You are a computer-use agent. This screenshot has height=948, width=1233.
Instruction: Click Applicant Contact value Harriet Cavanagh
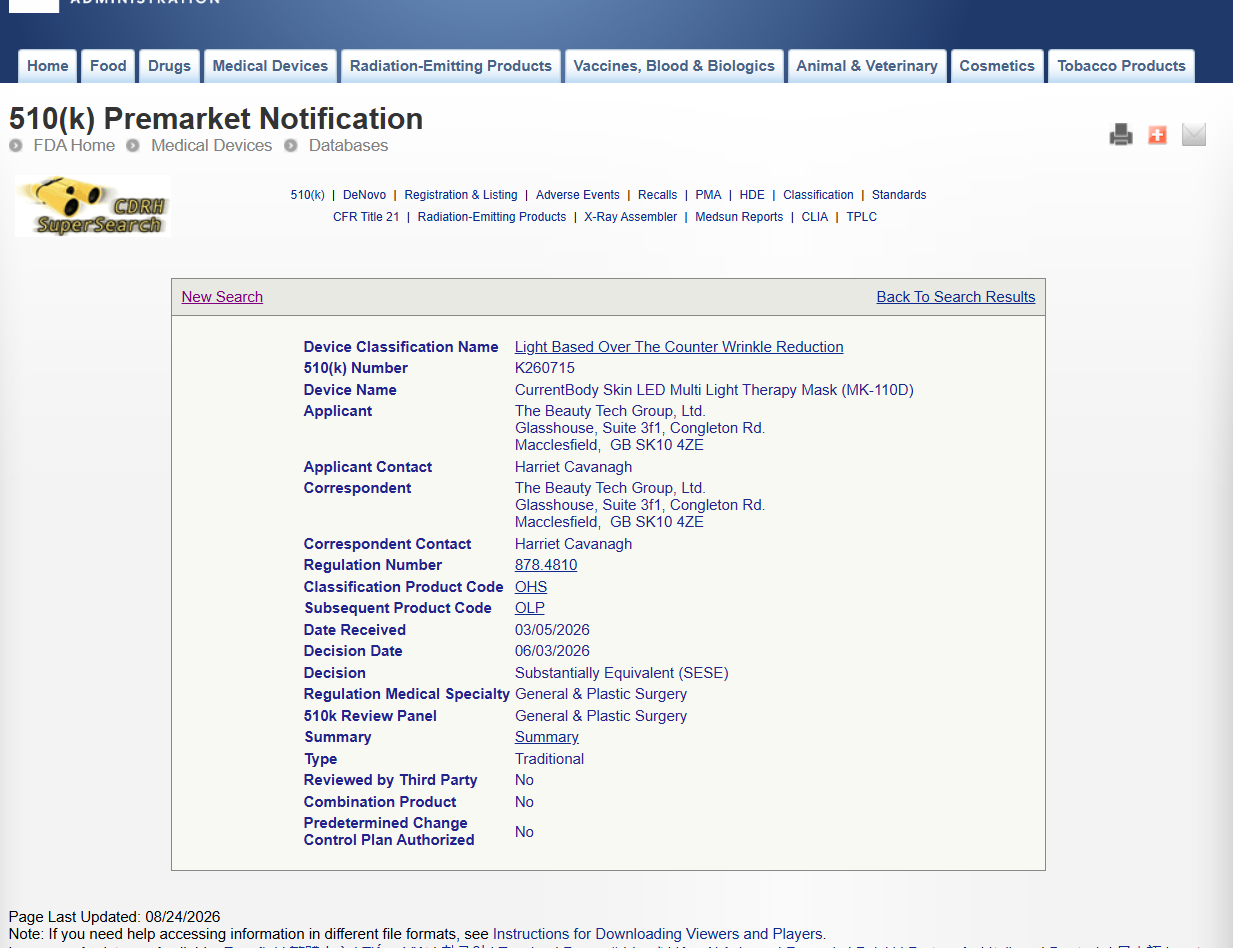tap(573, 467)
